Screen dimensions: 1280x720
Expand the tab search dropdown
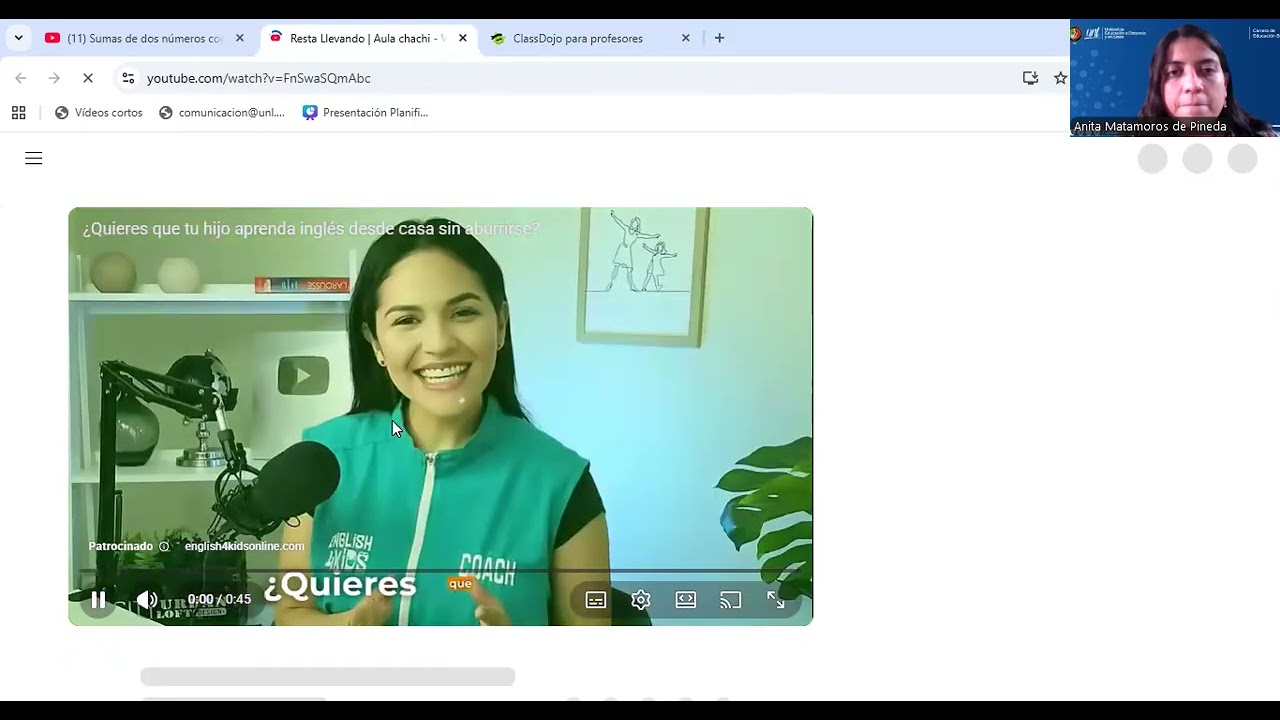tap(18, 38)
